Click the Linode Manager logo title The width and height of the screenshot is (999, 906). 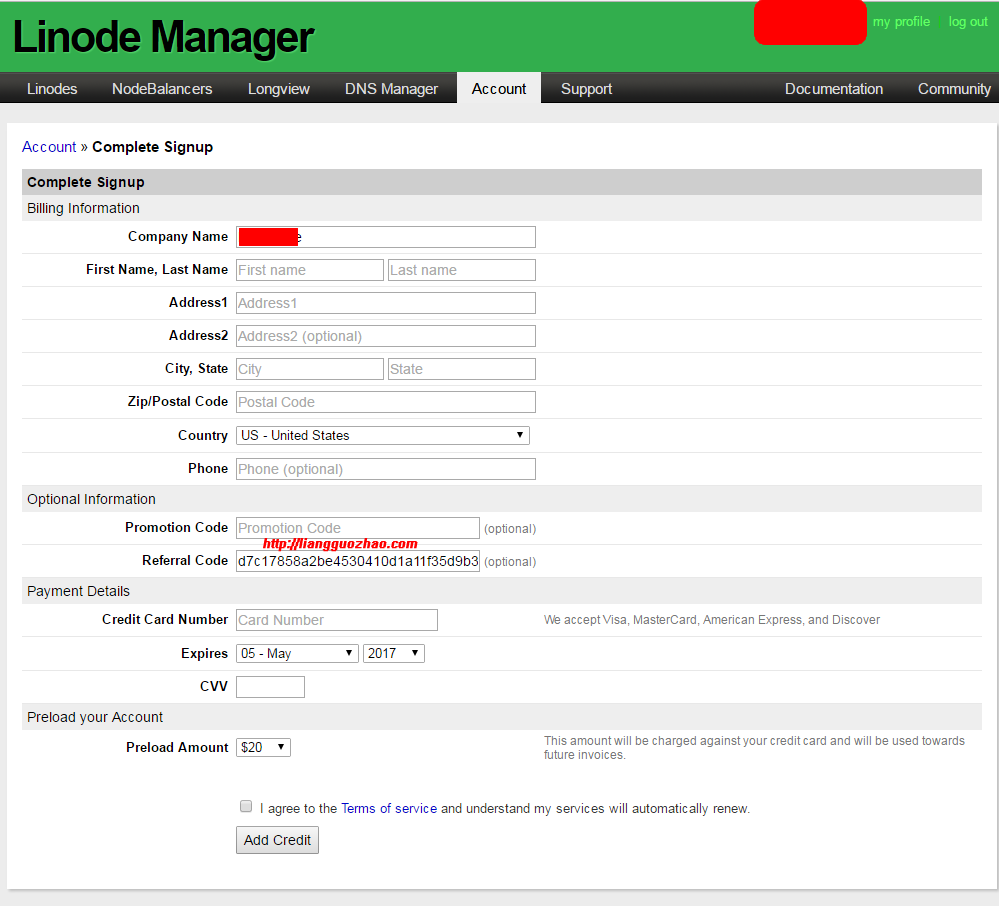[x=163, y=37]
